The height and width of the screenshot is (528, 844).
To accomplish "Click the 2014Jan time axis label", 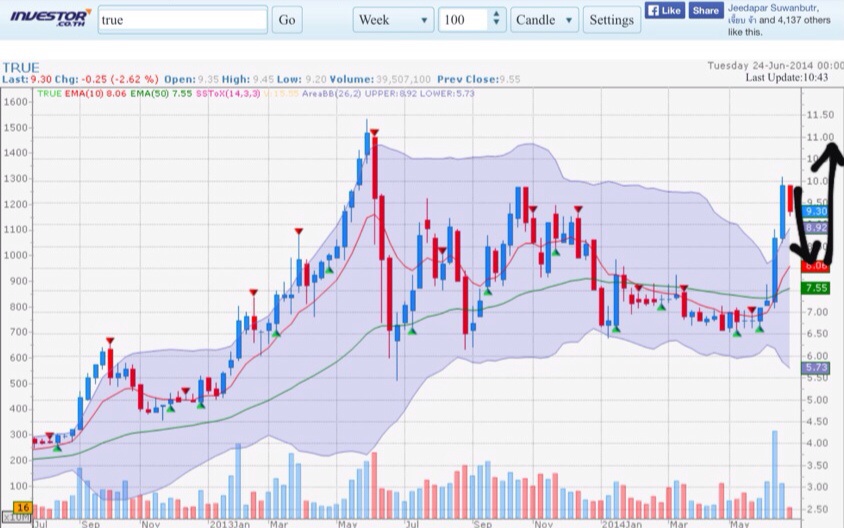I will [621, 524].
